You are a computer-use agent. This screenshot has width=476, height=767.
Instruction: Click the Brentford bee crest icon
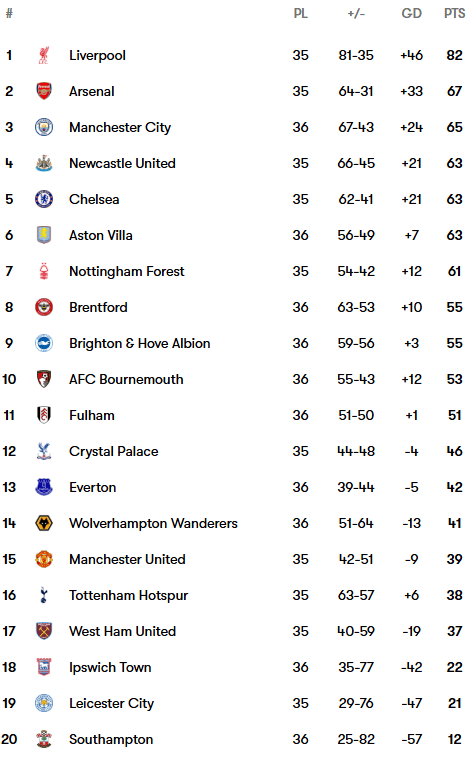tap(44, 307)
